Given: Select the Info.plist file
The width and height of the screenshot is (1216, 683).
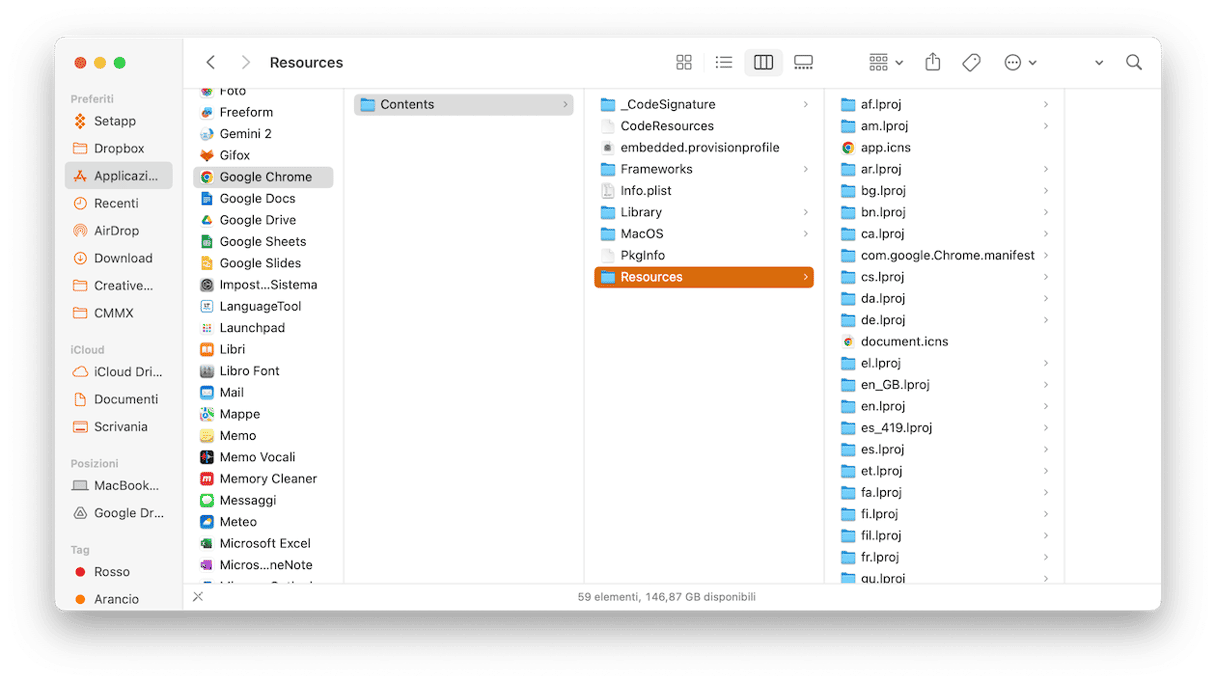Looking at the screenshot, I should click(x=704, y=191).
